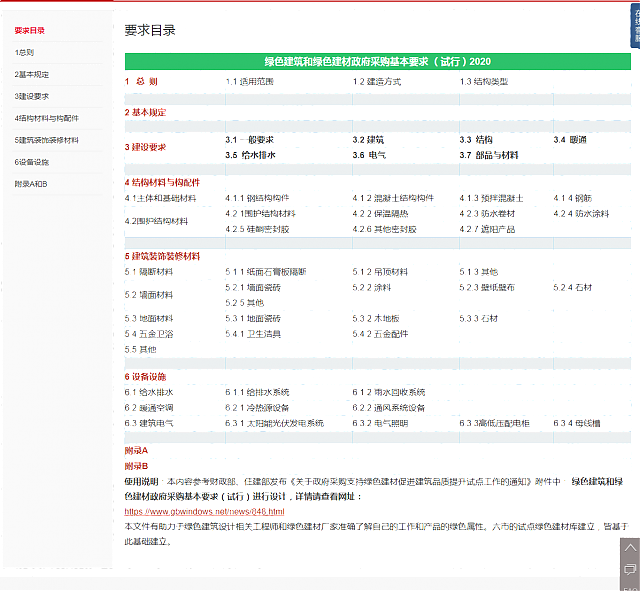Image resolution: width=640 pixels, height=591 pixels.
Task: Click the back-to-top arrow icon
Action: coord(629,549)
